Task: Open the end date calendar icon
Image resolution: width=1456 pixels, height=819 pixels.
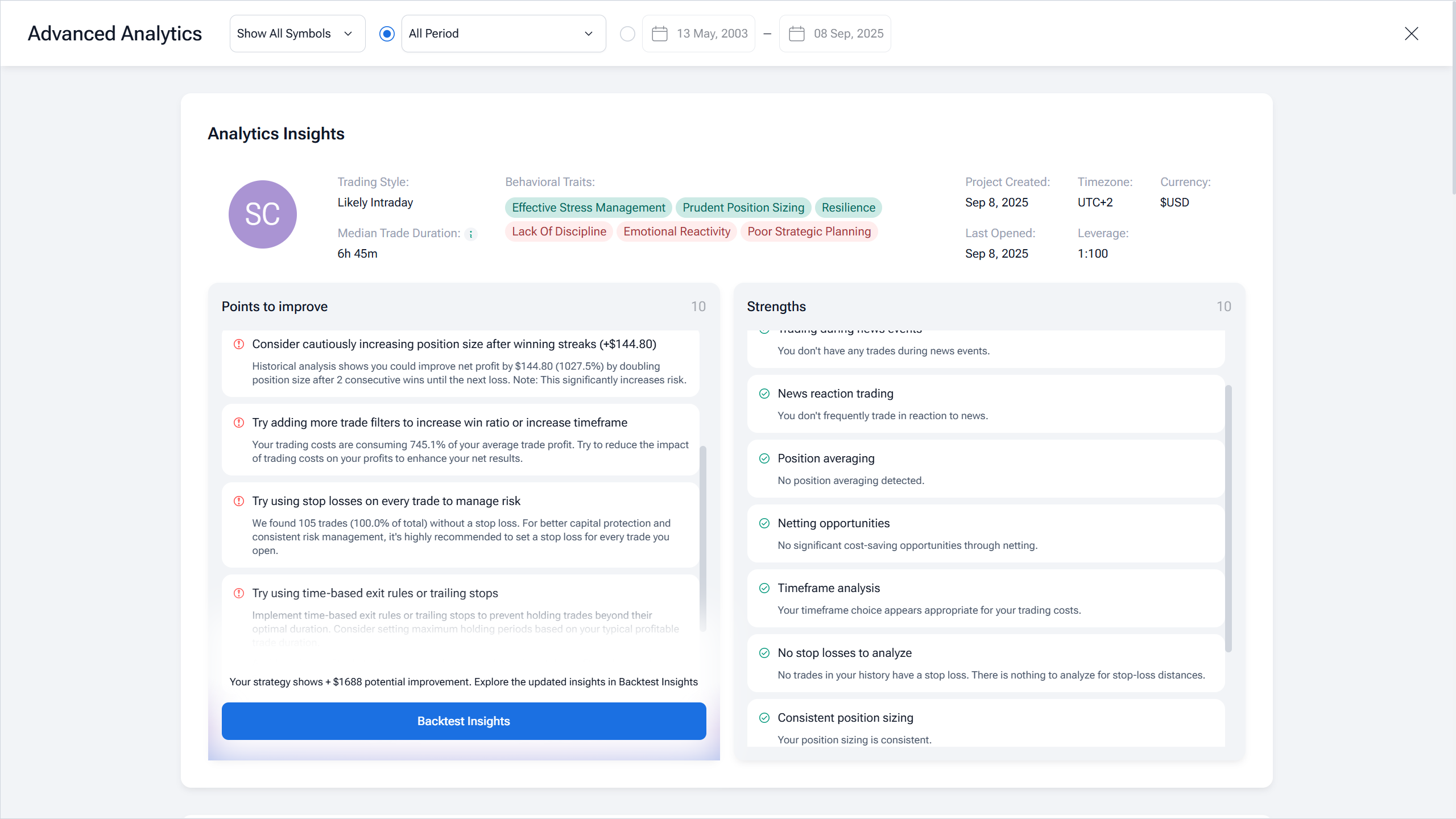Action: (796, 34)
